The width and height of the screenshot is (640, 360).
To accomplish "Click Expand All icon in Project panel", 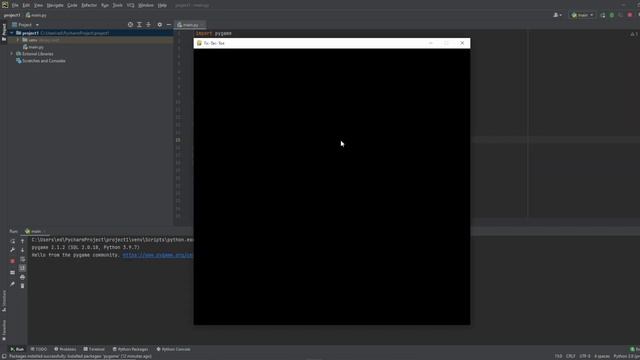I will [139, 25].
